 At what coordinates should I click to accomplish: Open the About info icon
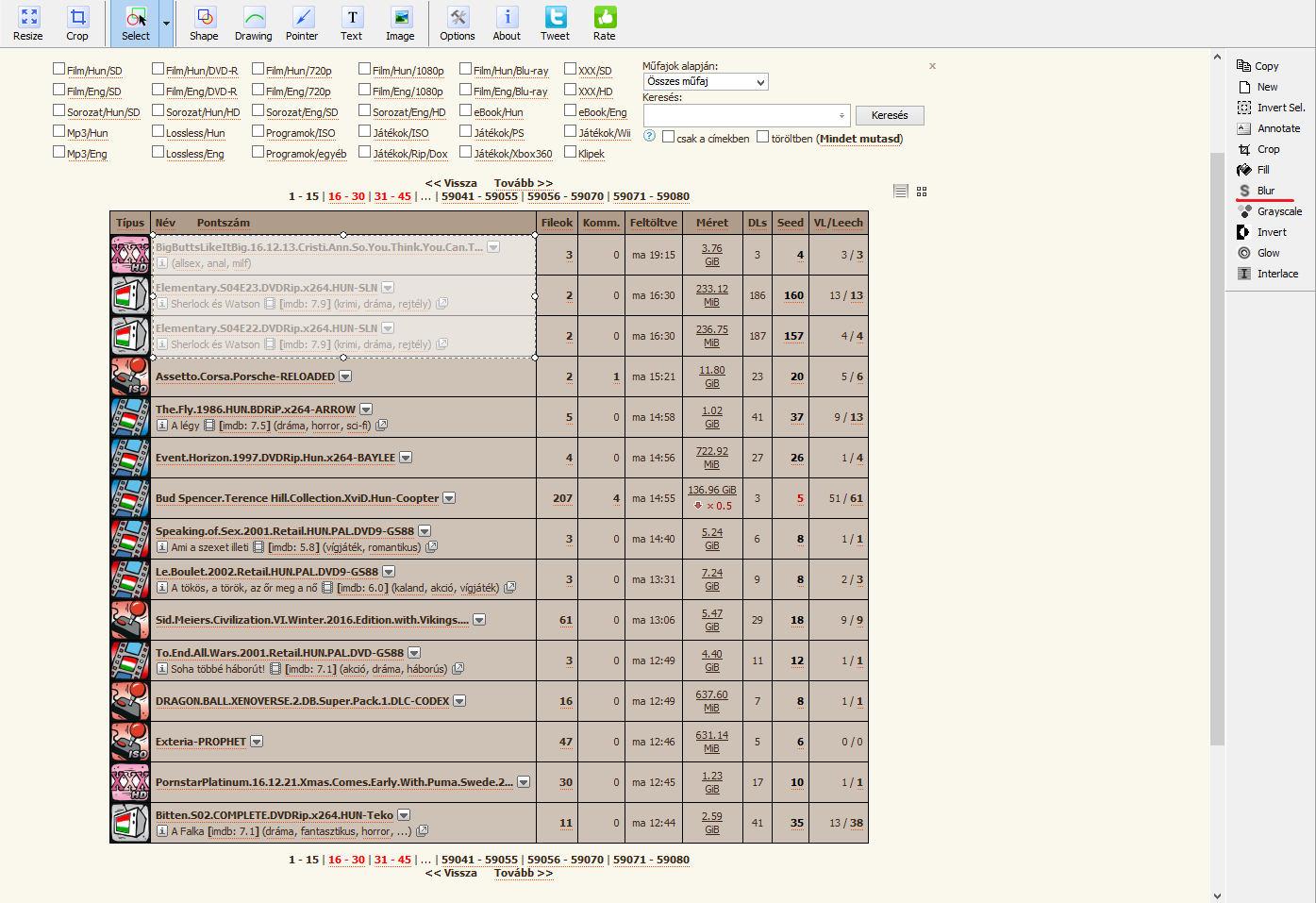[x=507, y=24]
